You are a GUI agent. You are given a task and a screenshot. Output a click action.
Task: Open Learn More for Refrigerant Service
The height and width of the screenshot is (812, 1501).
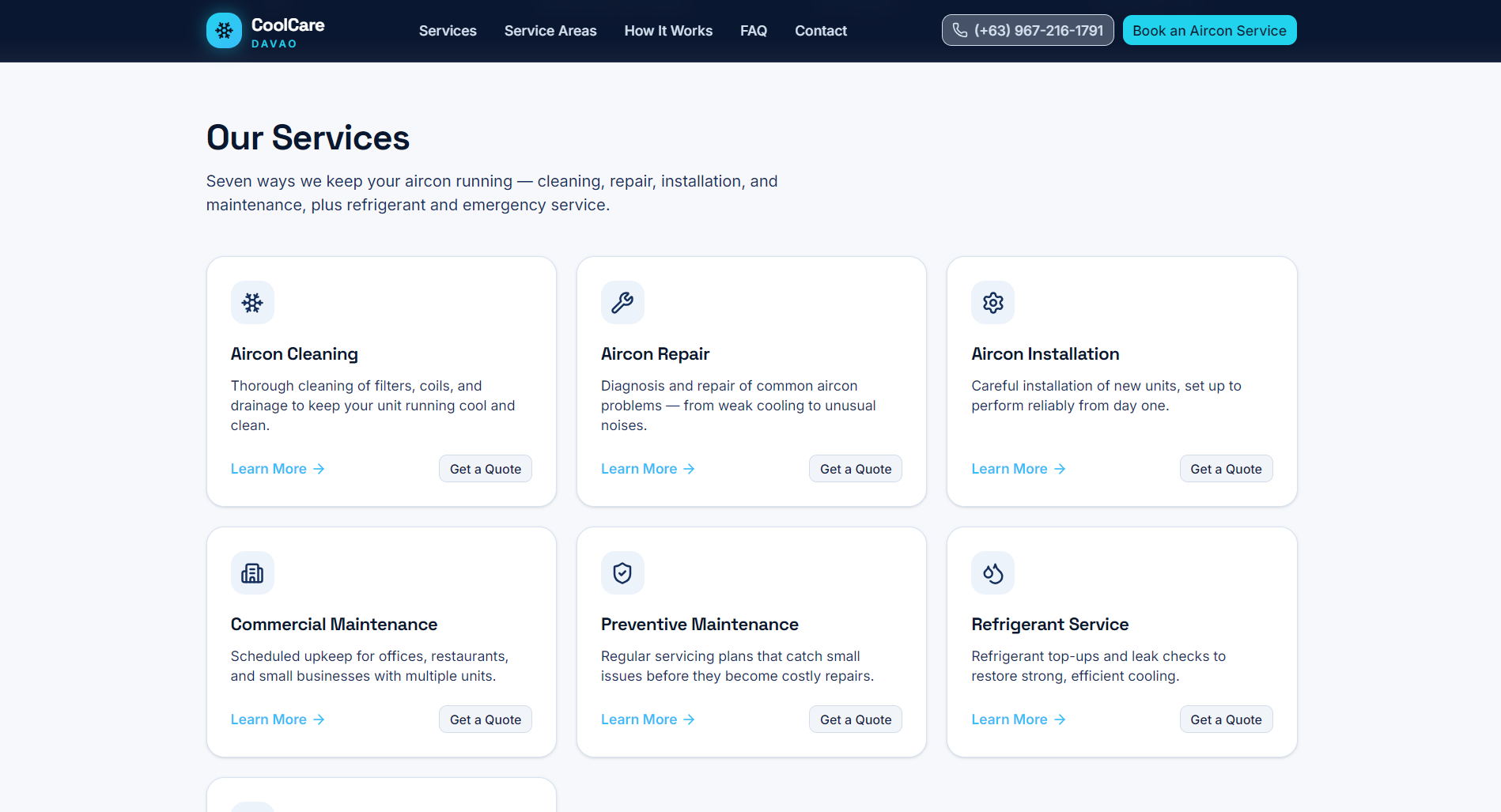pos(1019,719)
